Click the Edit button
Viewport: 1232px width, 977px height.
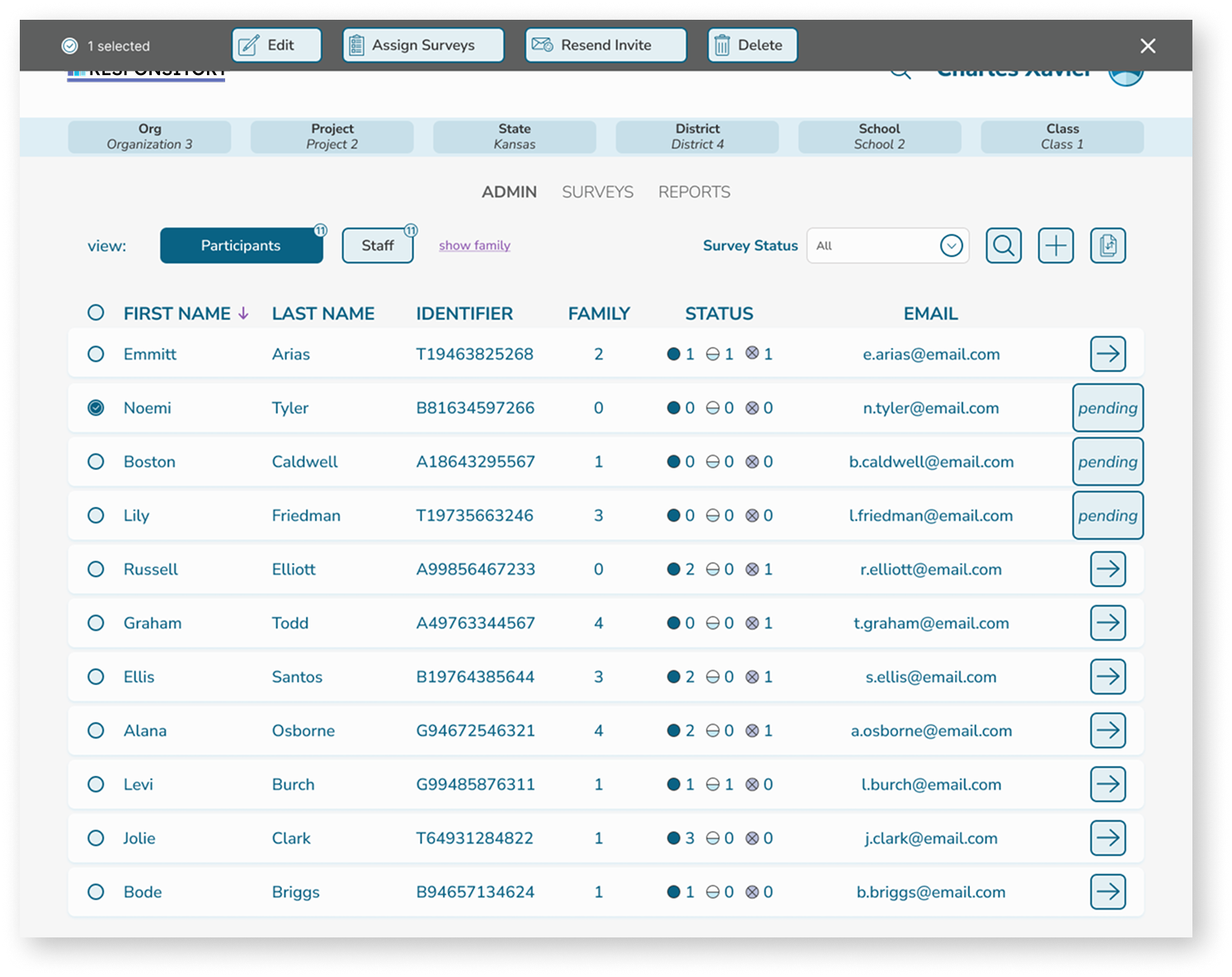tap(276, 45)
